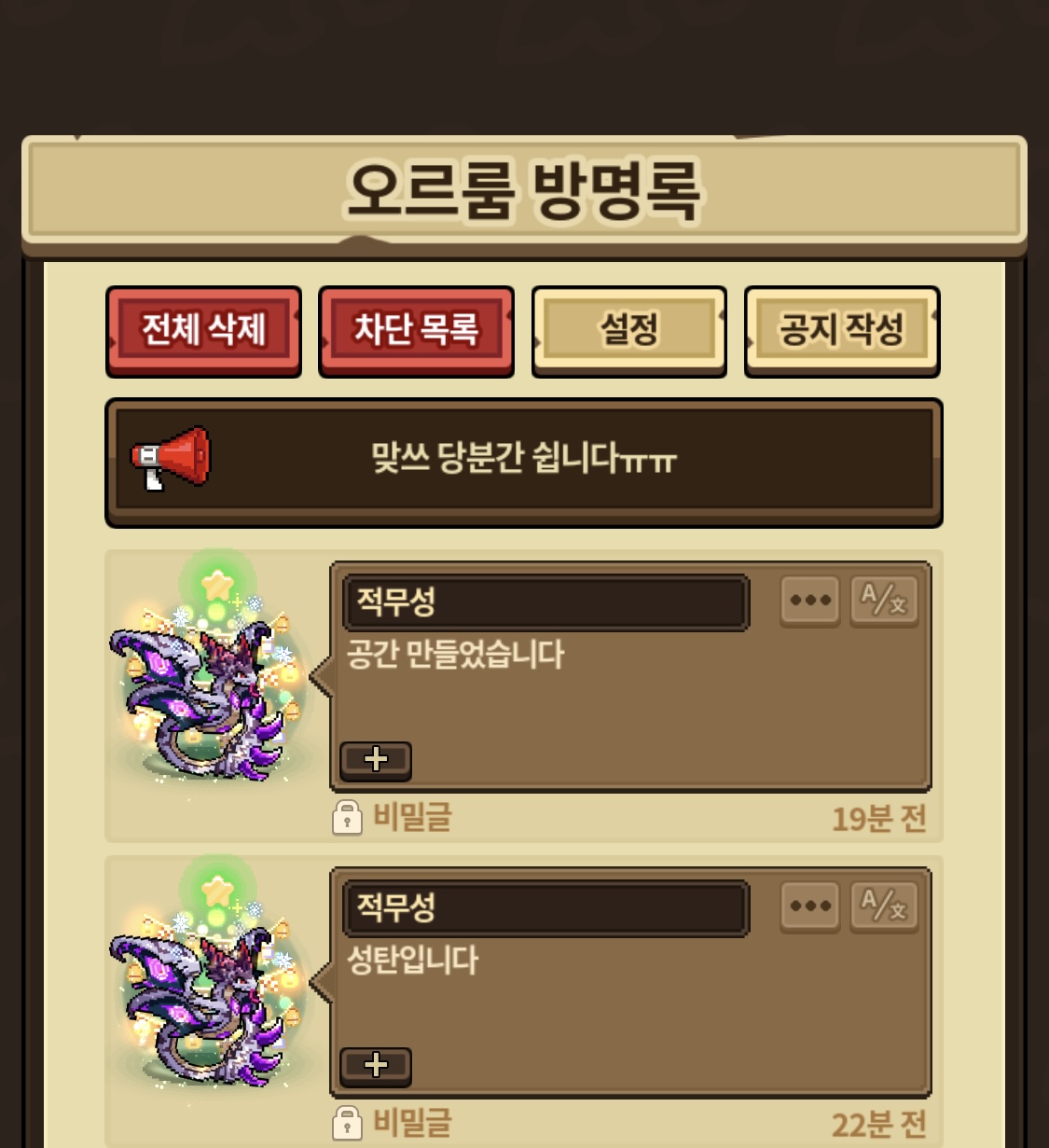Click the lock icon beside 19분 전 post
1049x1148 pixels.
pos(347,817)
